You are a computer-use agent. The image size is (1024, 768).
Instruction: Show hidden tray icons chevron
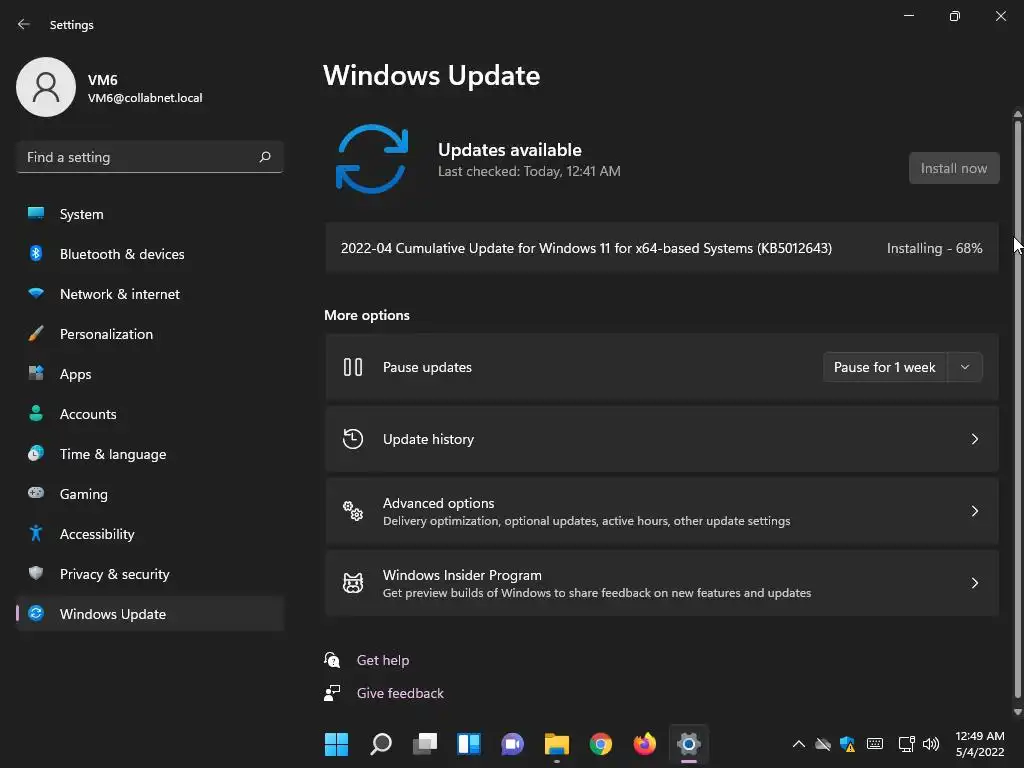tap(798, 744)
